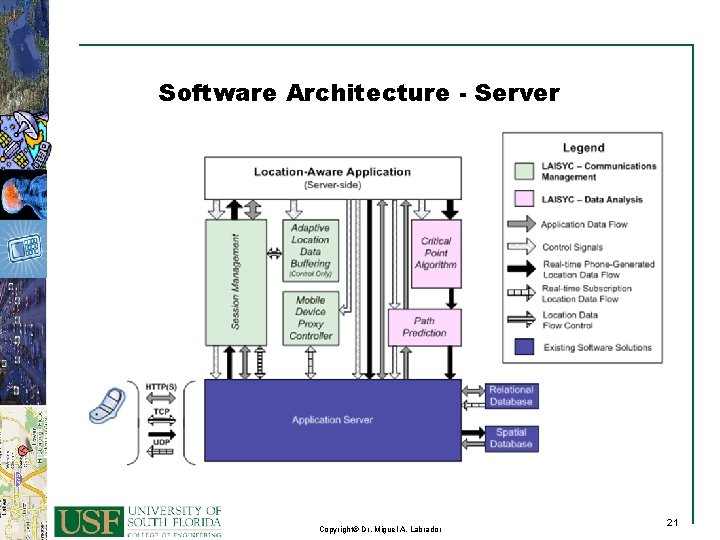This screenshot has width=720, height=540.
Task: Select the Mobile Device Proxy Controller box
Action: coord(311,318)
